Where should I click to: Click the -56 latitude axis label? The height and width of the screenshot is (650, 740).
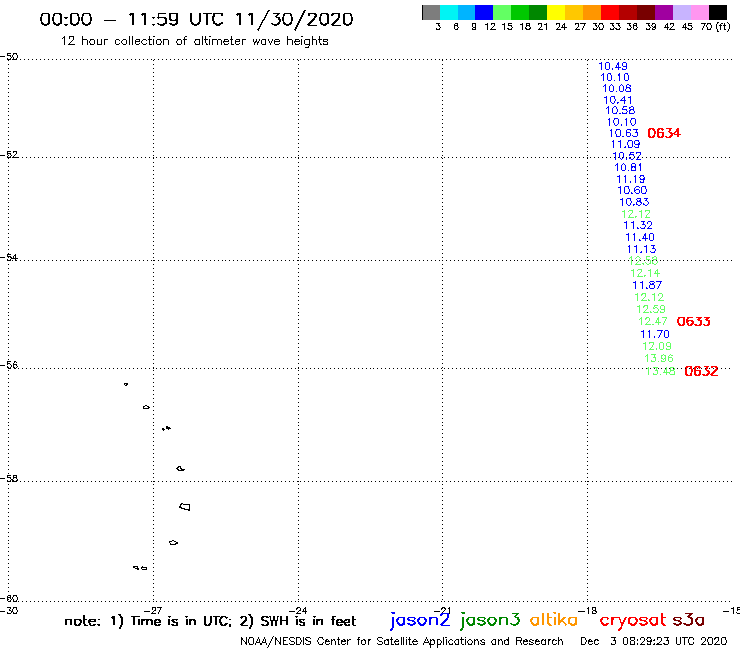click(9, 365)
